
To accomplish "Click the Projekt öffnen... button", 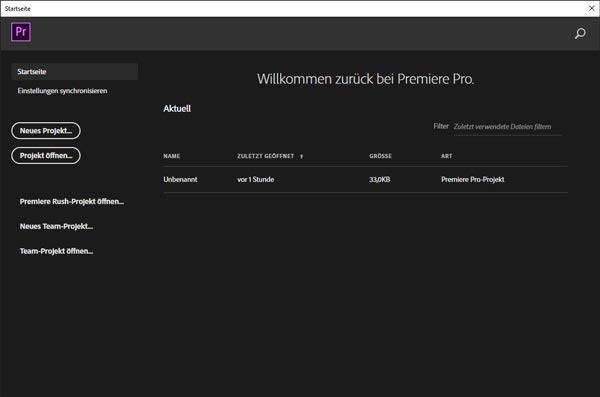I will [x=46, y=155].
